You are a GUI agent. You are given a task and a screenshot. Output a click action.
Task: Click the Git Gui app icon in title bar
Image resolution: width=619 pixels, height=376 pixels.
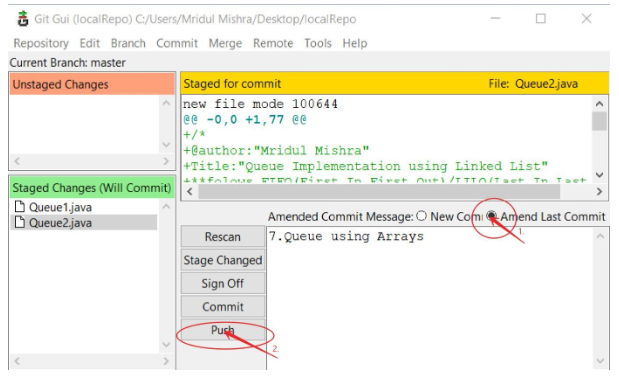point(23,19)
